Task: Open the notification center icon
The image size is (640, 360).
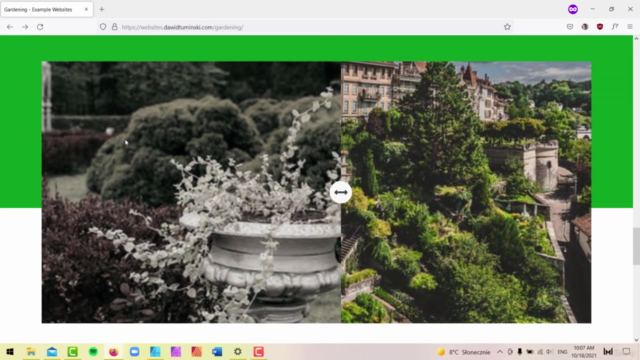Action: [627, 352]
